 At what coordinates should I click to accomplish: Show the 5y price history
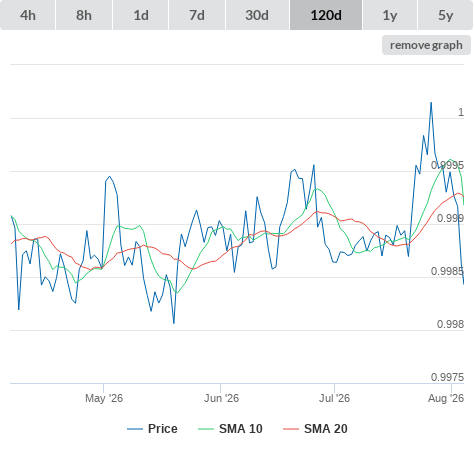coord(446,15)
